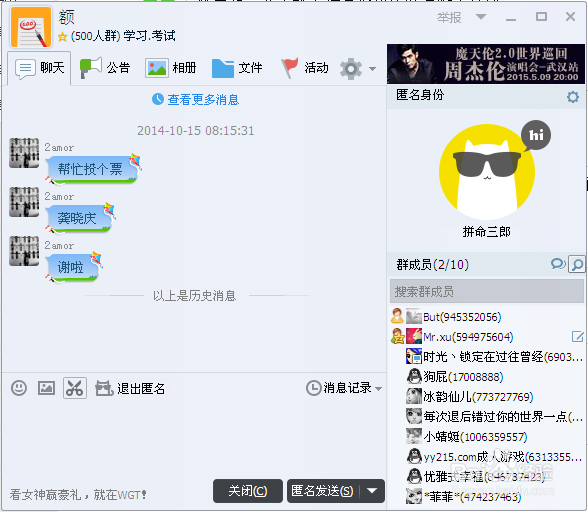Expand the dropdown arrow next to 举报
Viewport: 588px width, 512px height.
coord(481,17)
